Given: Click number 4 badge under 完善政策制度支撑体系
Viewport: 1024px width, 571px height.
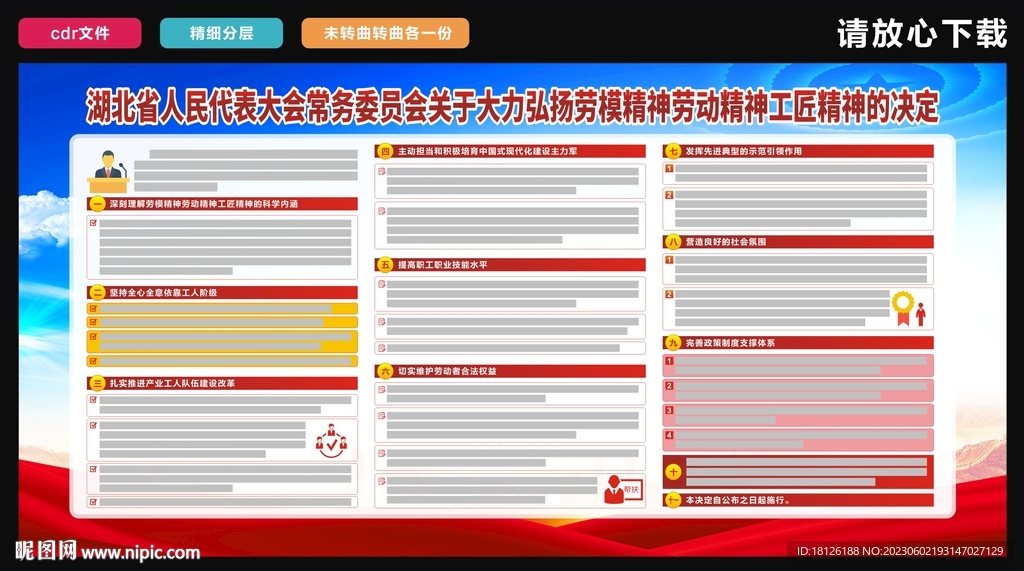Looking at the screenshot, I should 669,435.
